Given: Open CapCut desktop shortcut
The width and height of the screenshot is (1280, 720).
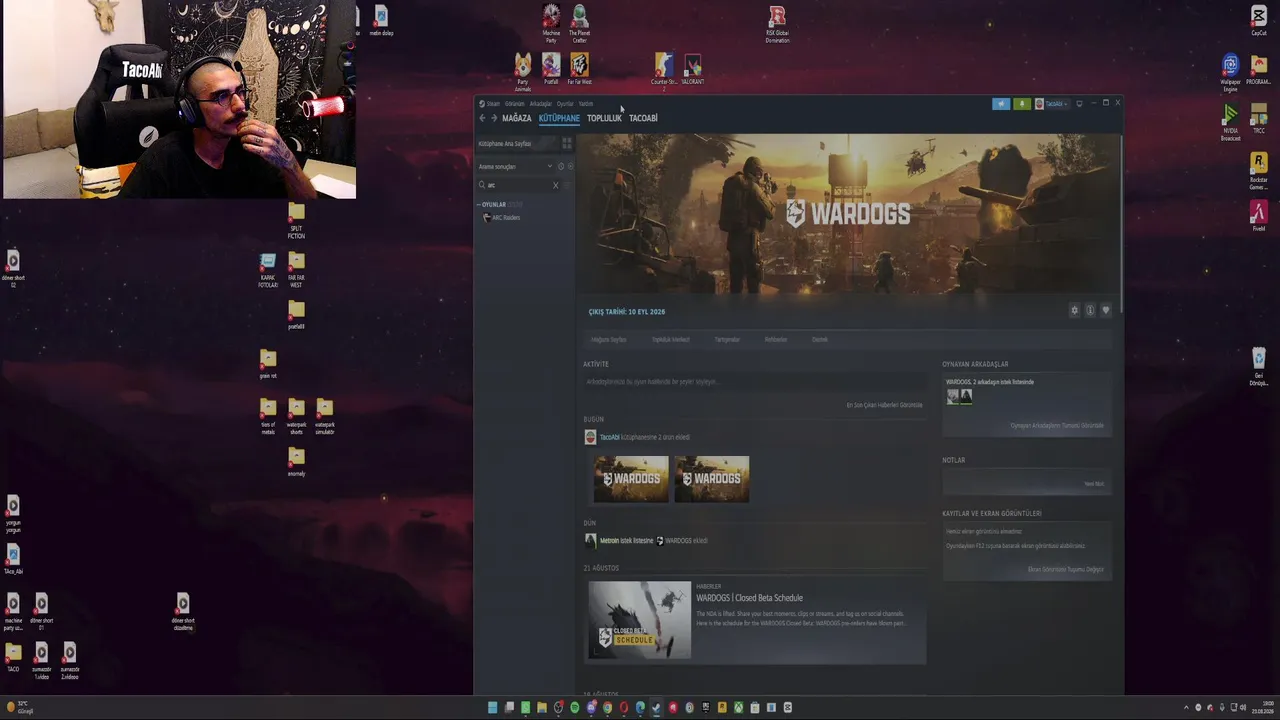Looking at the screenshot, I should (1259, 21).
